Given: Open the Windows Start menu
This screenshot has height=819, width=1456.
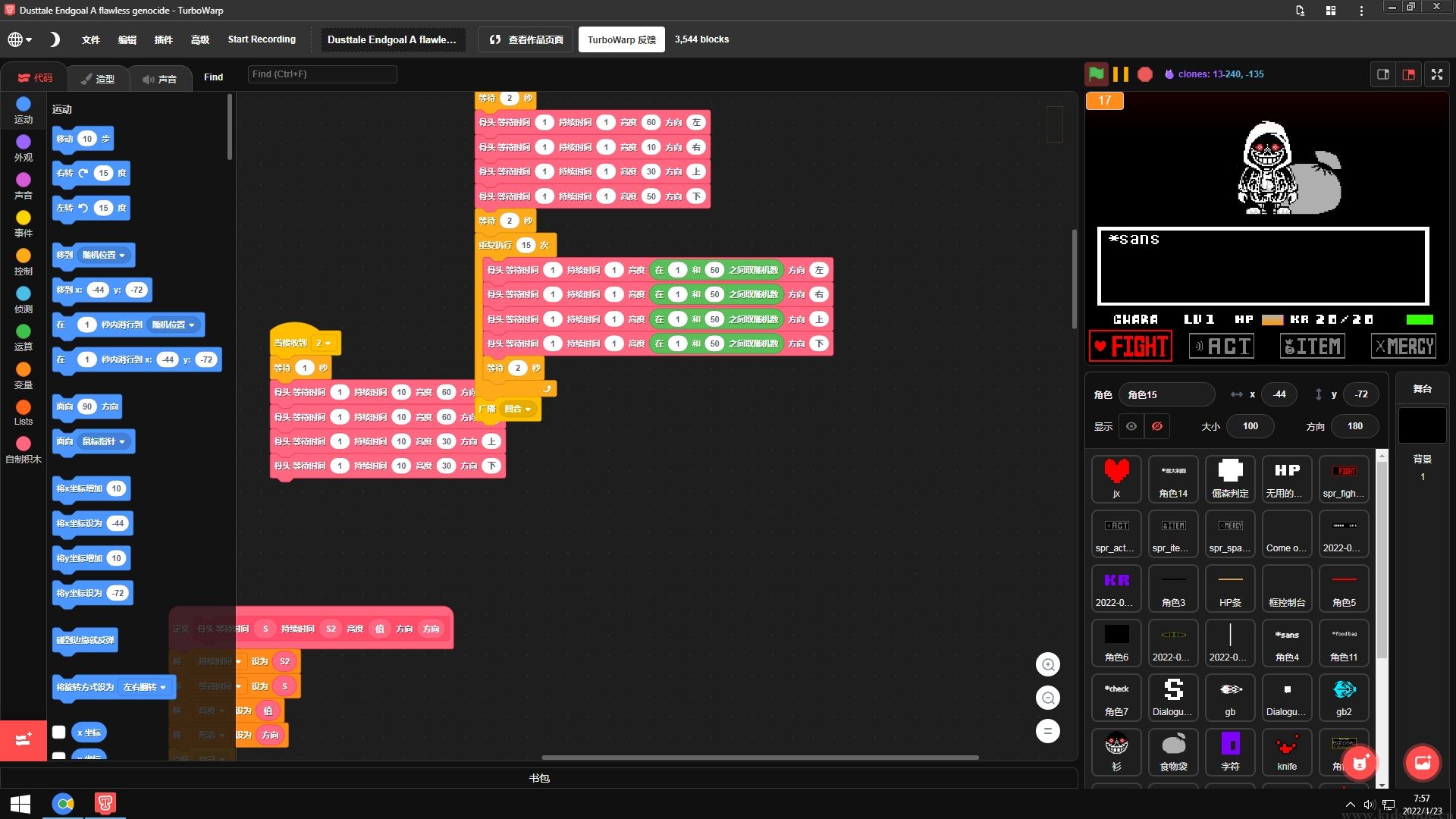Looking at the screenshot, I should [20, 804].
